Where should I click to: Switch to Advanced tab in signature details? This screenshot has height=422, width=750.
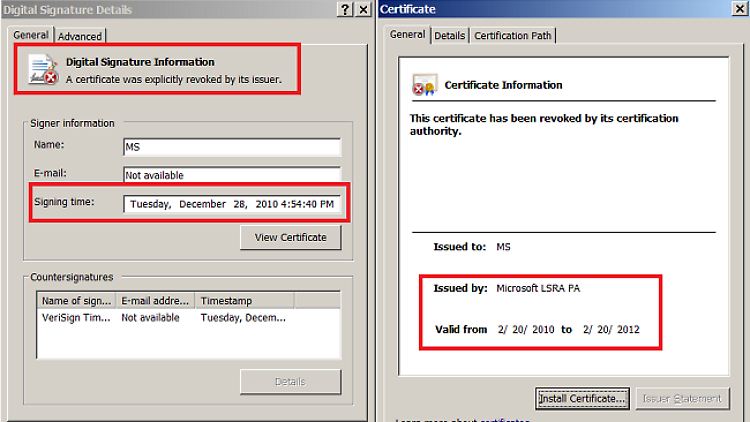tap(80, 36)
